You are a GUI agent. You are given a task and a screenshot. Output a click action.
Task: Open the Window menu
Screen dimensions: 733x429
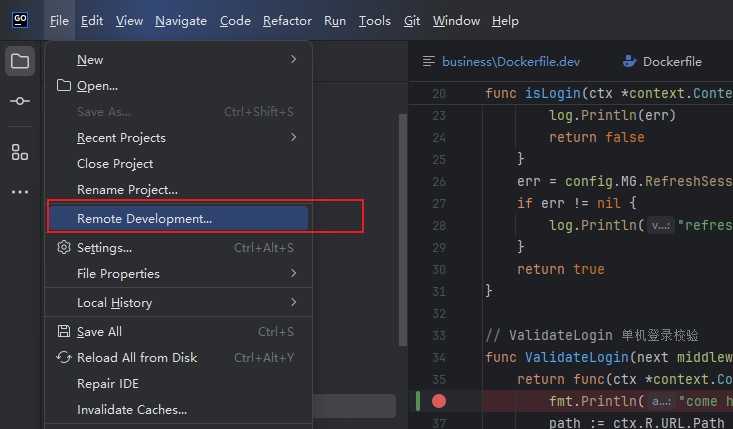pos(456,21)
